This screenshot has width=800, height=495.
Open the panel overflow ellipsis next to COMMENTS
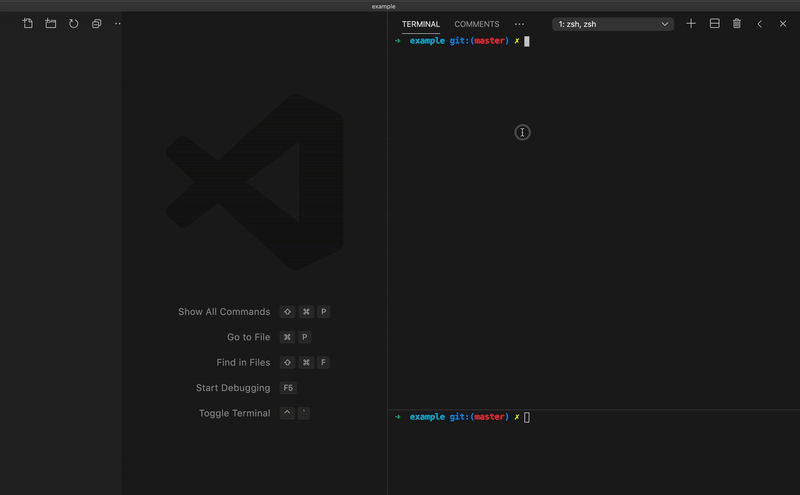[x=519, y=24]
